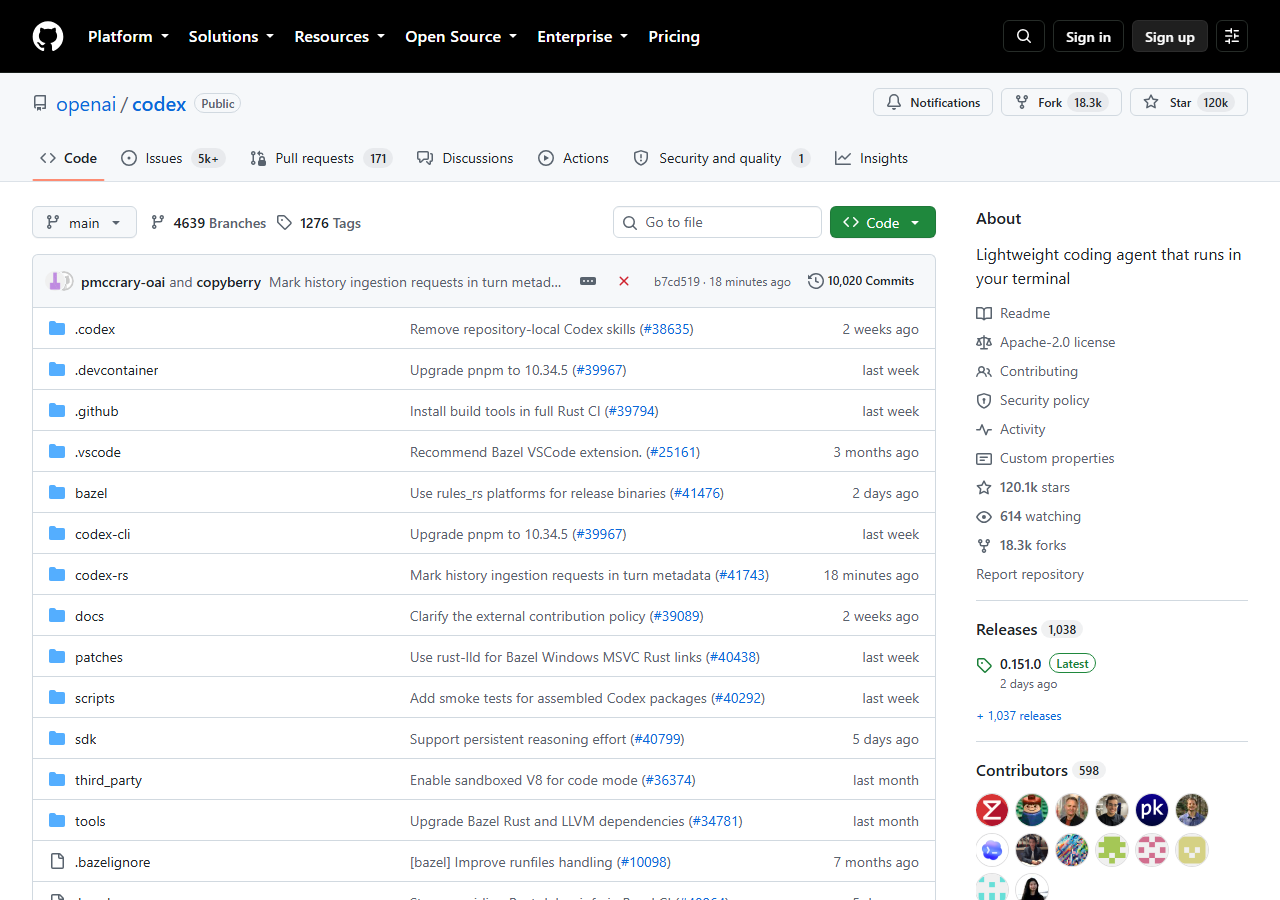View 4639 Branches link
This screenshot has width=1280, height=900.
tap(208, 223)
